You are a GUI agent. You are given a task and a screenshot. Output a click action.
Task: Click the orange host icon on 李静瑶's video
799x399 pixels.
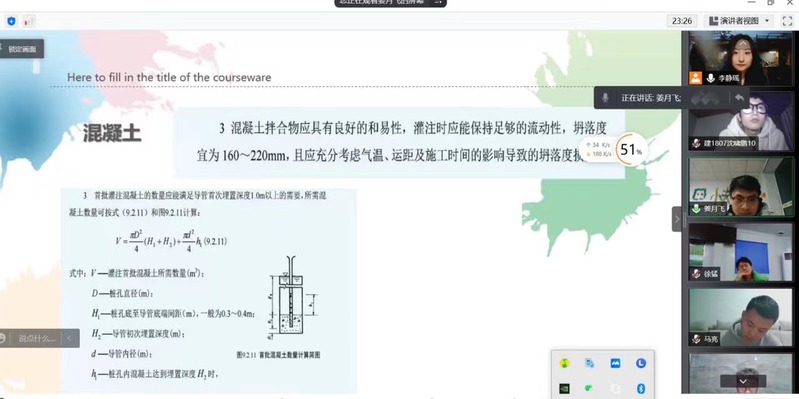click(696, 78)
